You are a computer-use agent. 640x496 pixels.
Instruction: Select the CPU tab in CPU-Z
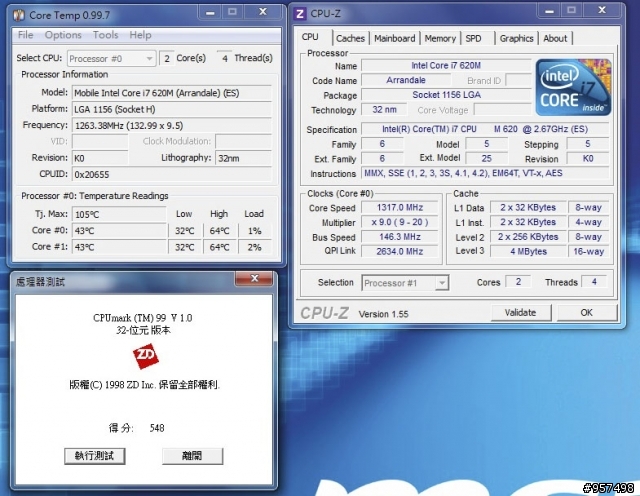click(310, 37)
